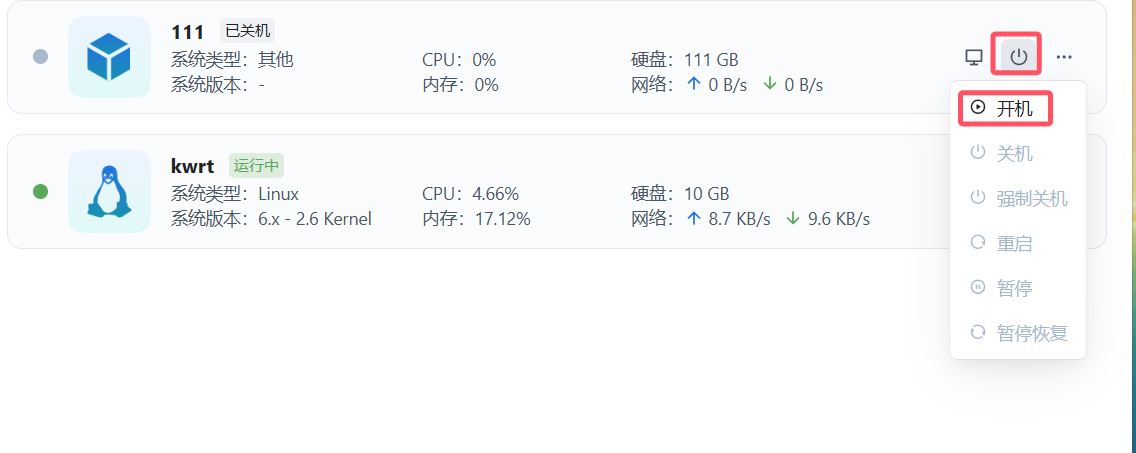
Task: Click the 已关机 status badge
Action: point(247,31)
